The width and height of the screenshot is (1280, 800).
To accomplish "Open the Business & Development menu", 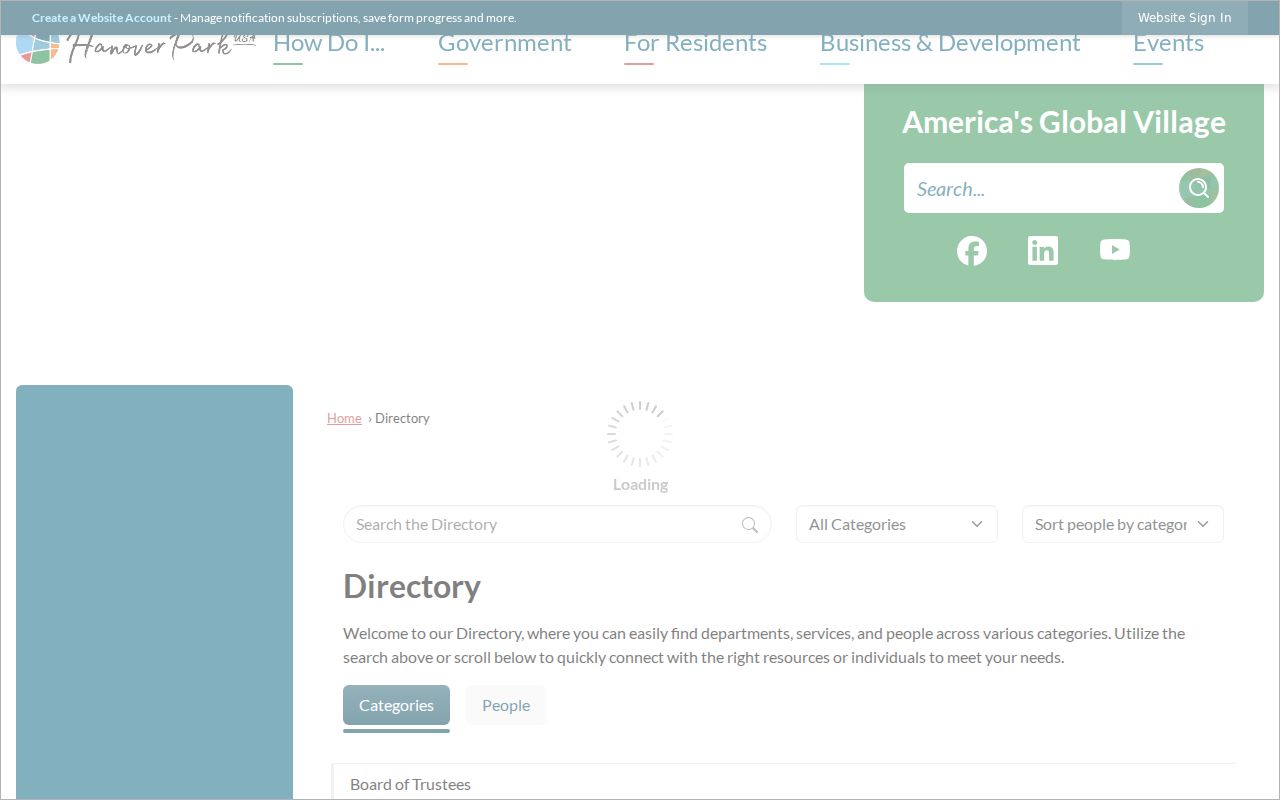I will click(x=950, y=44).
